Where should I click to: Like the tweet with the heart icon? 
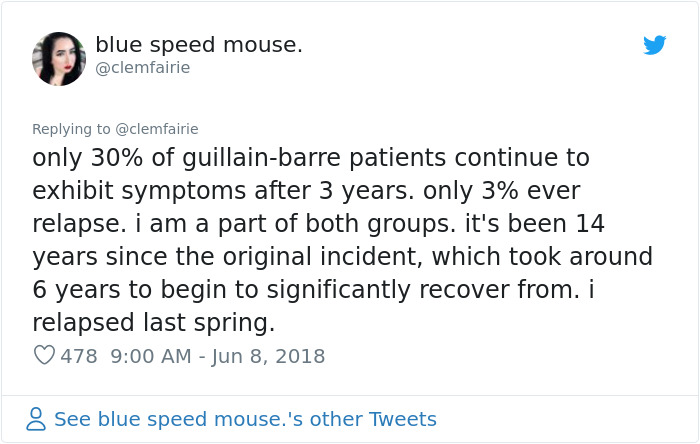44,356
